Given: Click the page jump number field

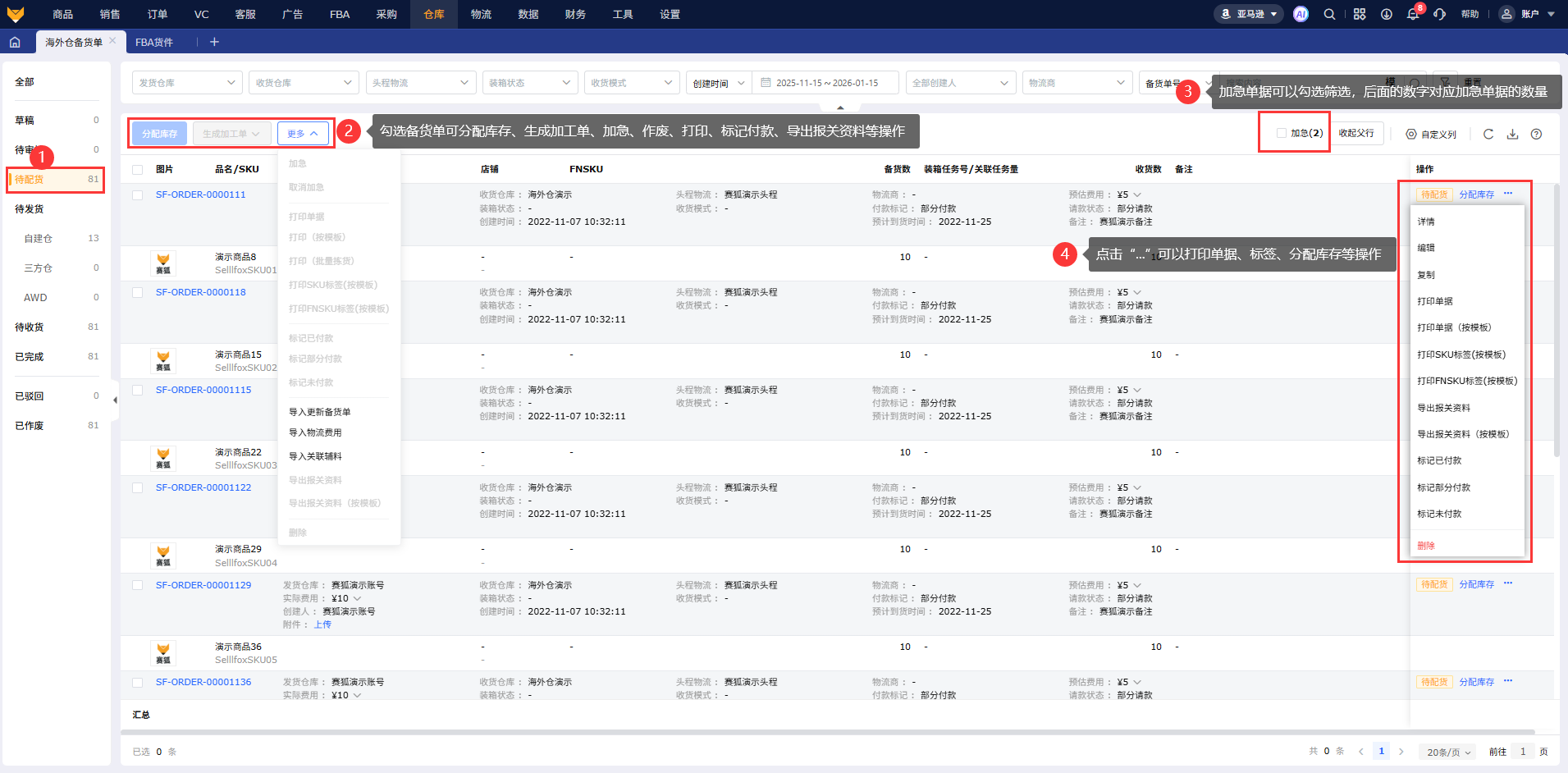Looking at the screenshot, I should [x=1523, y=752].
